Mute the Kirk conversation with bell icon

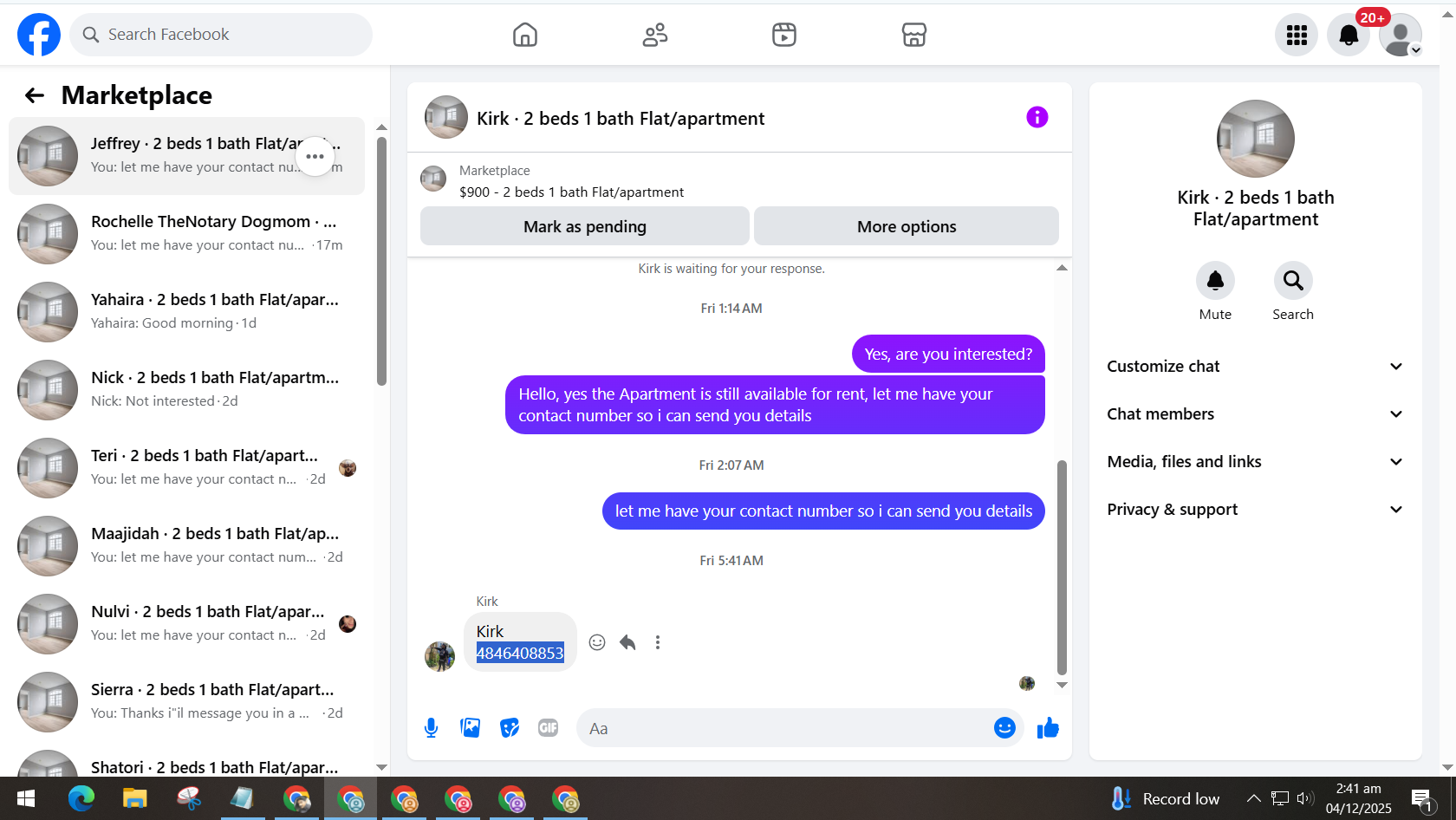click(x=1215, y=281)
